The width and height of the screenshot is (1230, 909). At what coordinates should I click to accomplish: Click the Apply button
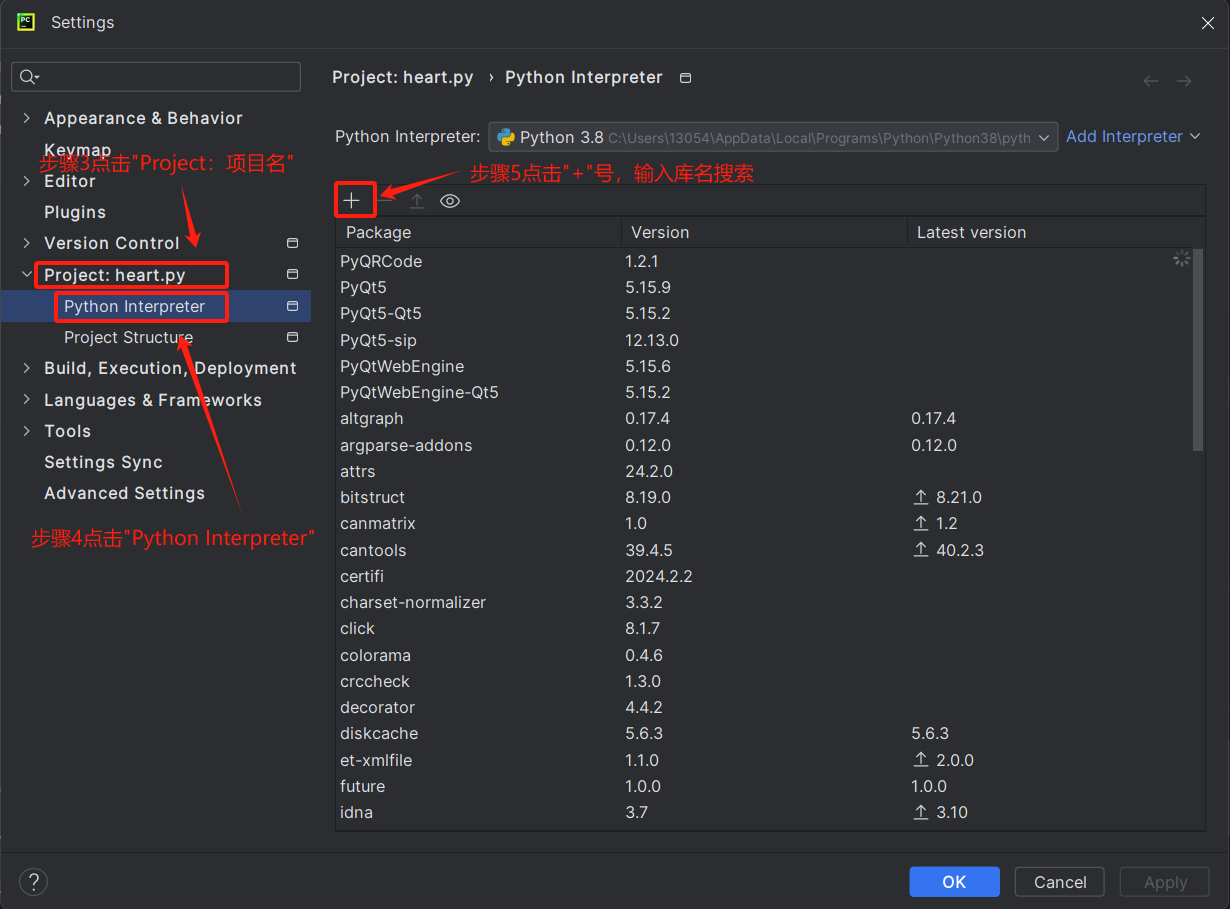pyautogui.click(x=1165, y=882)
